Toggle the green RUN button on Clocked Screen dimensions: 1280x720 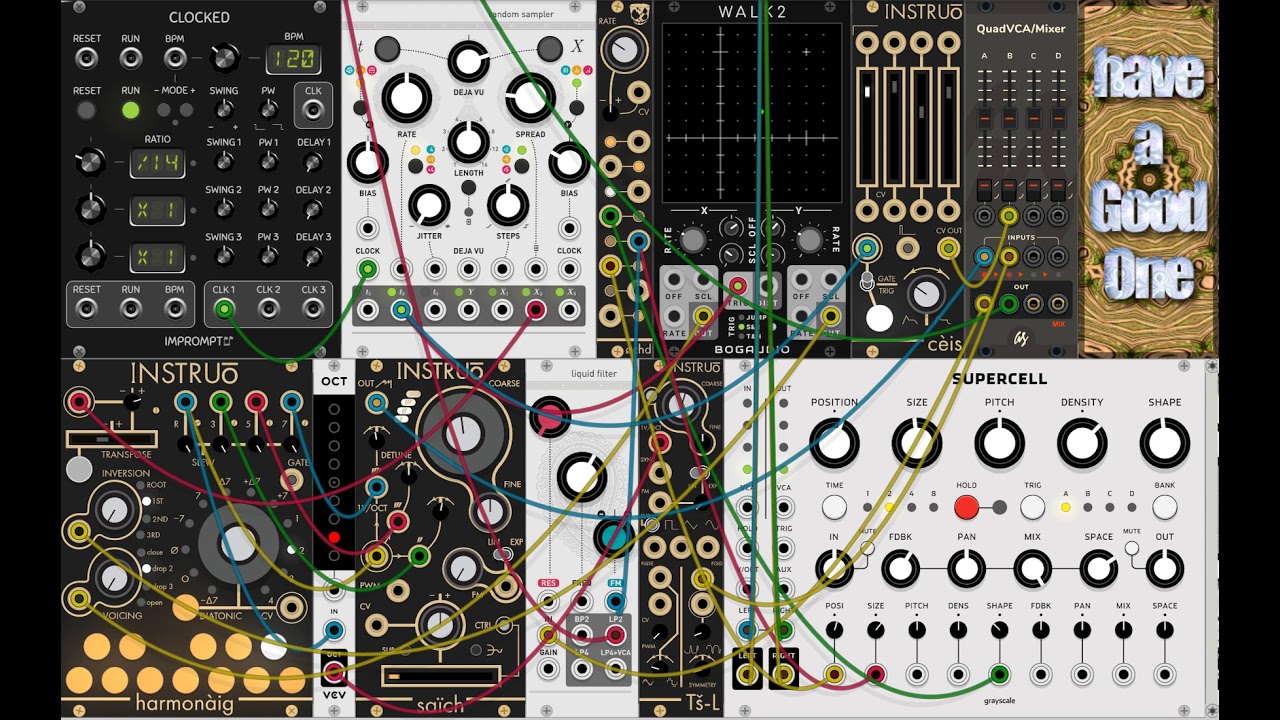click(131, 110)
